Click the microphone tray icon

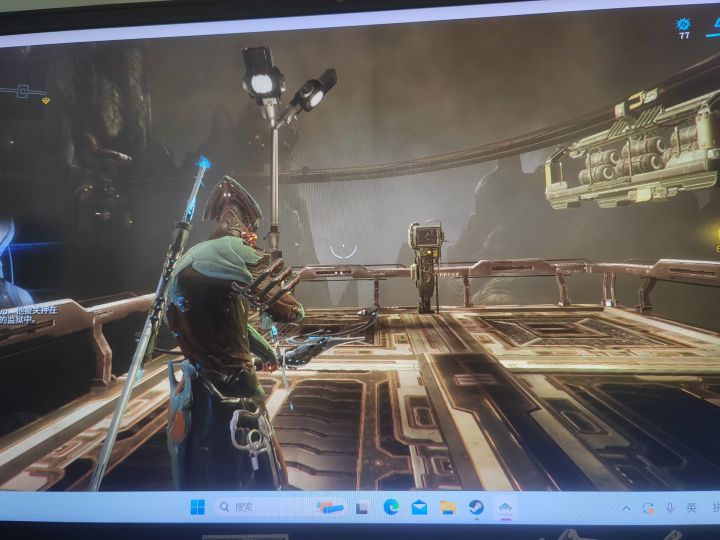pyautogui.click(x=670, y=508)
